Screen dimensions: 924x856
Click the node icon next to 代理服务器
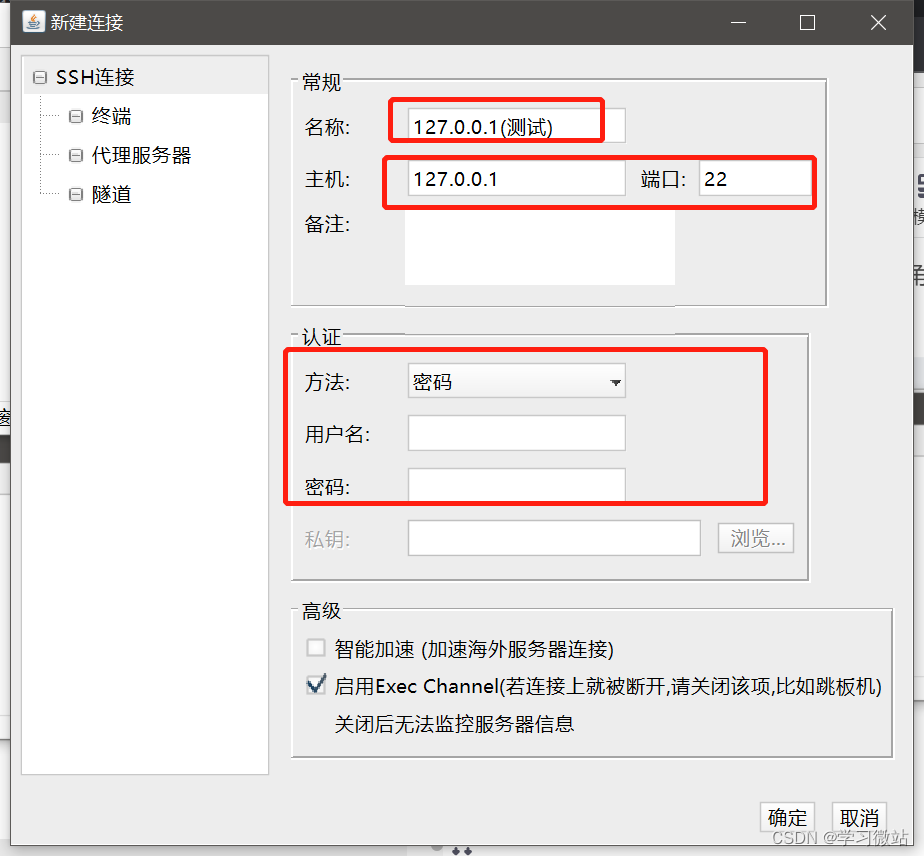(x=75, y=155)
